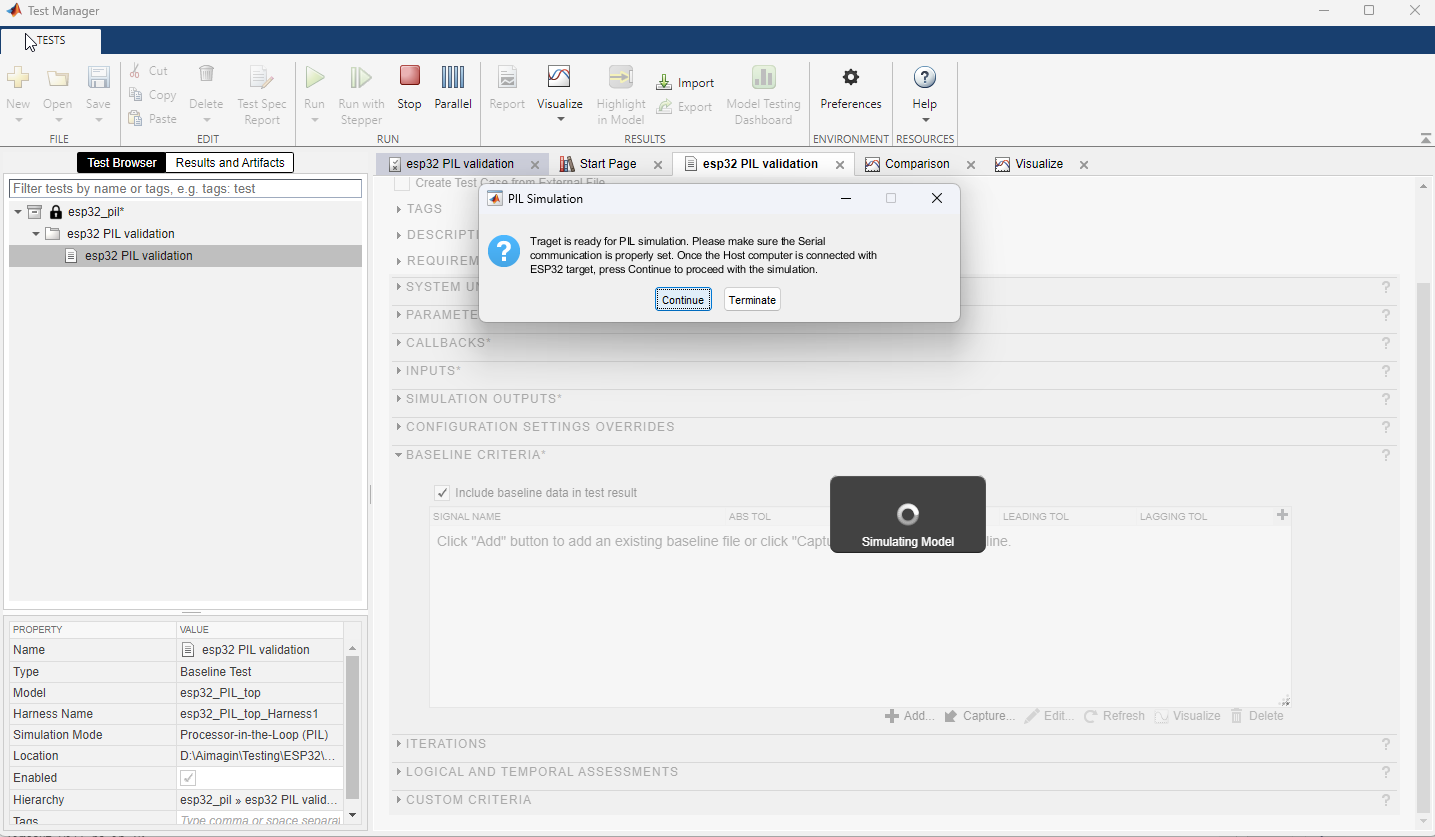Image resolution: width=1435 pixels, height=837 pixels.
Task: Open Model Testing Dashboard
Action: [x=763, y=94]
